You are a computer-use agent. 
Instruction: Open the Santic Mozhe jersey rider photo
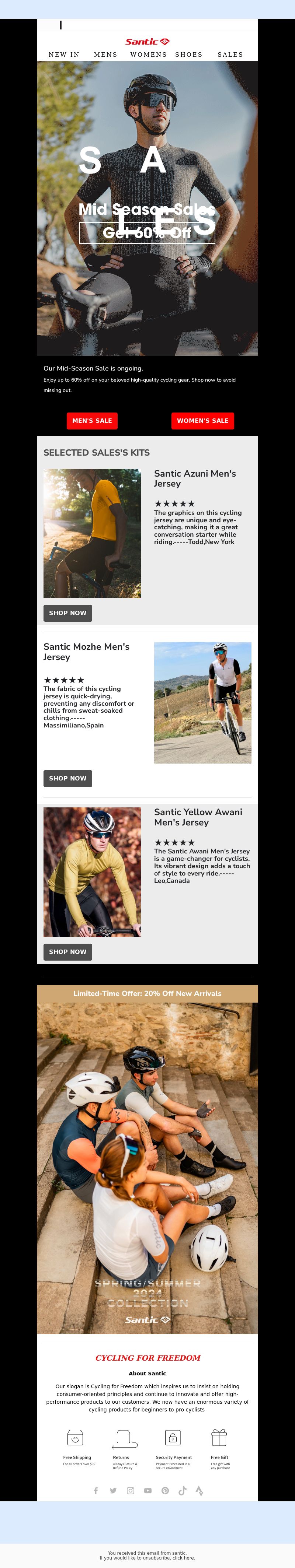(x=203, y=702)
